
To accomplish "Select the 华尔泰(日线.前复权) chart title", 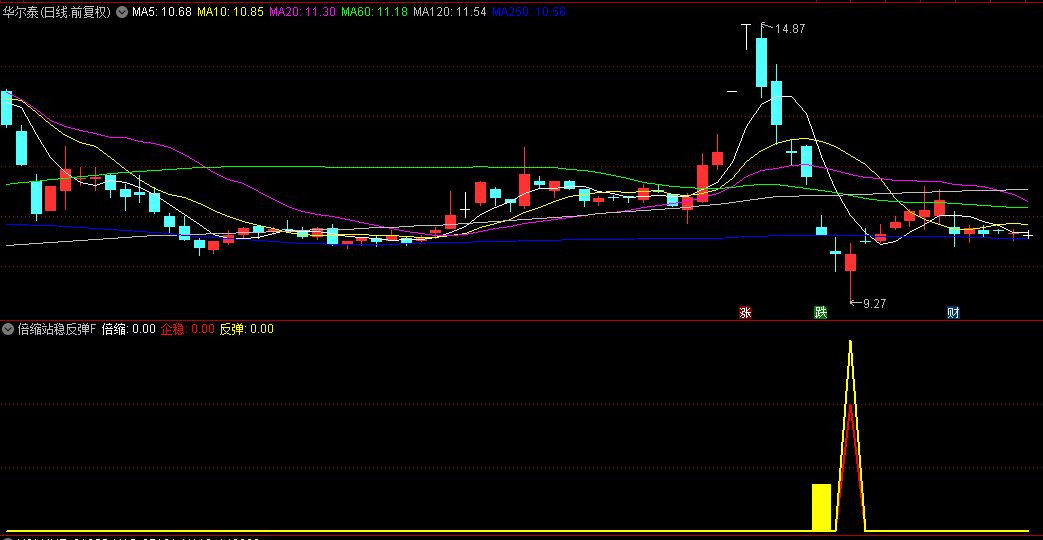I will click(x=57, y=11).
